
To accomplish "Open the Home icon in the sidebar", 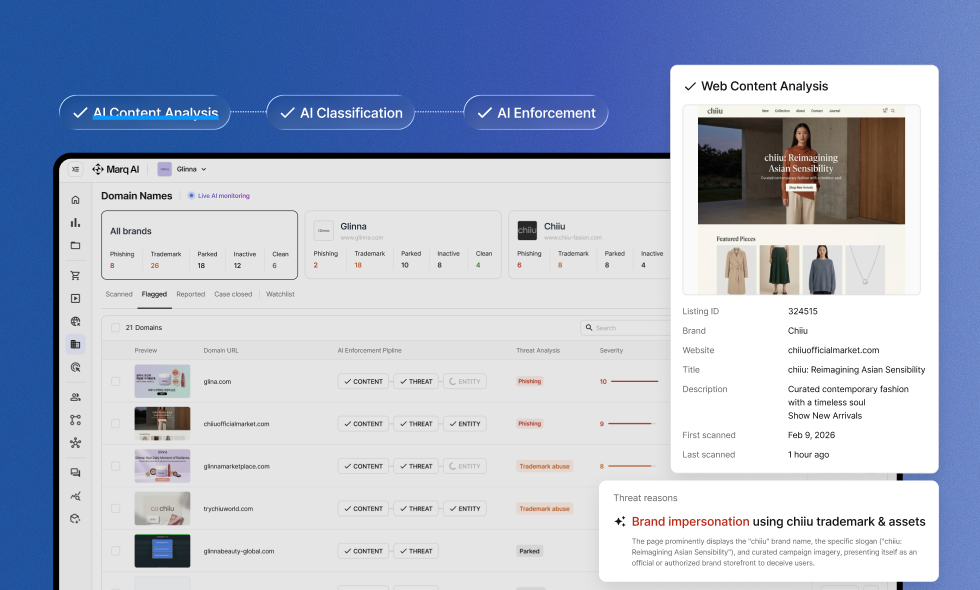I will (x=76, y=200).
